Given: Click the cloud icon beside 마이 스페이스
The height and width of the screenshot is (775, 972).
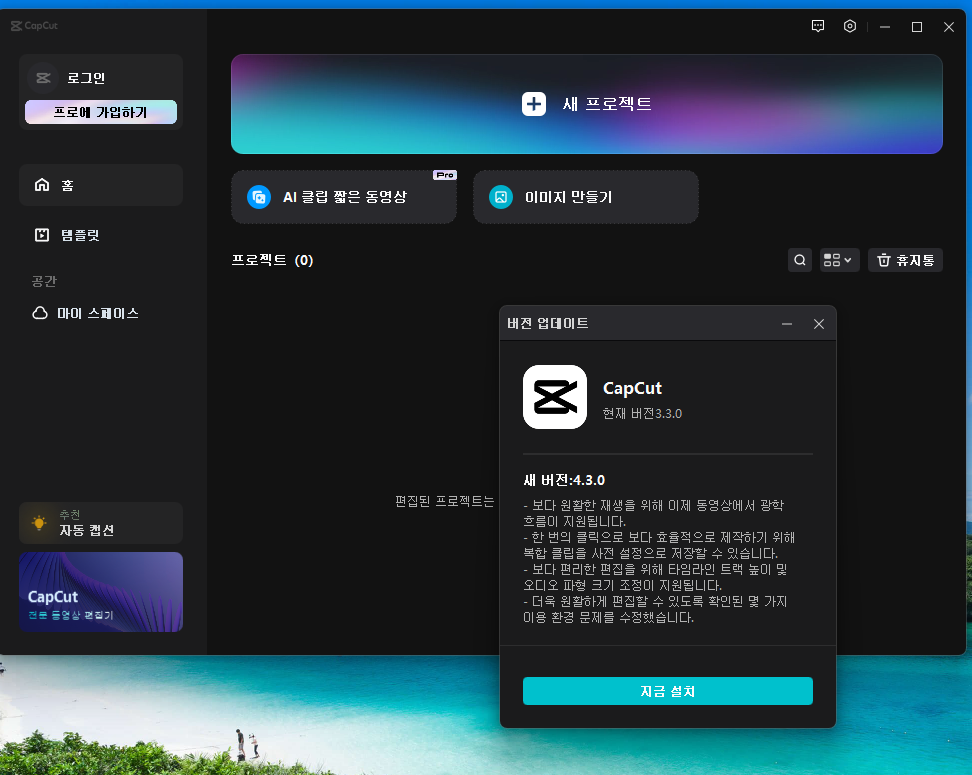Looking at the screenshot, I should tap(40, 313).
